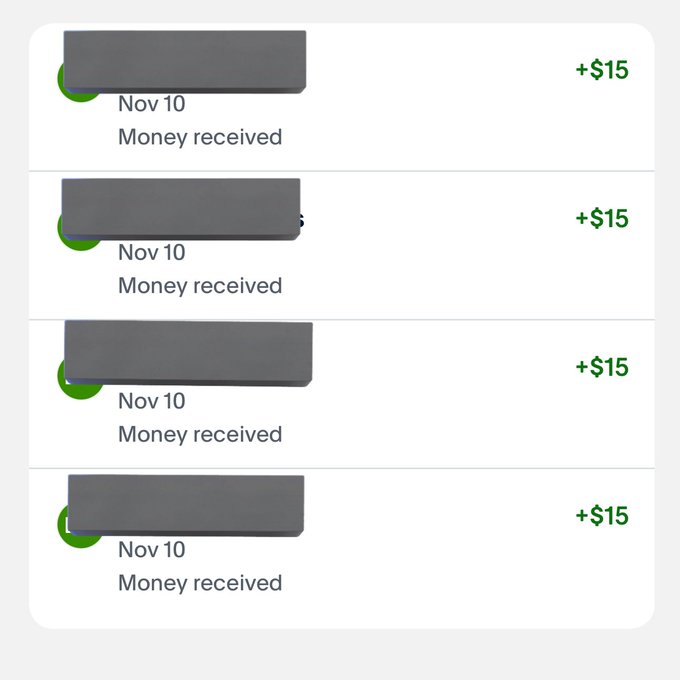Screen dimensions: 680x680
Task: Open the third transaction's green avatar icon
Action: point(79,377)
